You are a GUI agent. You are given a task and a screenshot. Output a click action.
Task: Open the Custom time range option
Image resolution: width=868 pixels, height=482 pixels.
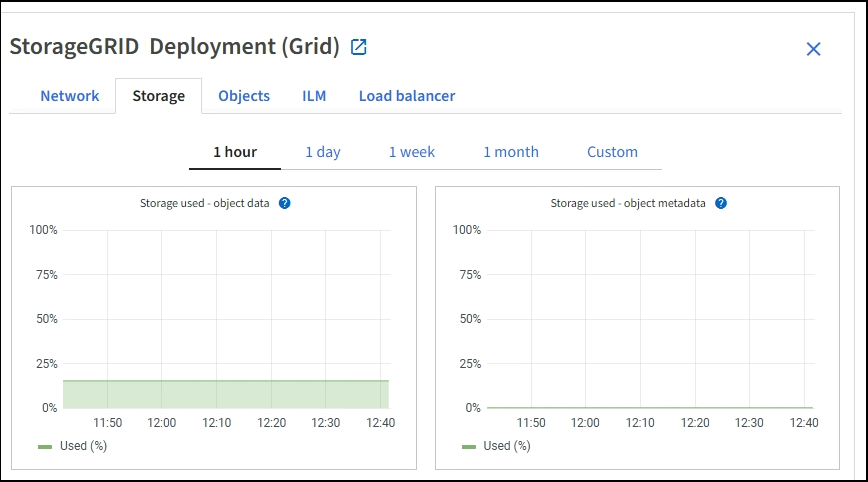[x=612, y=152]
